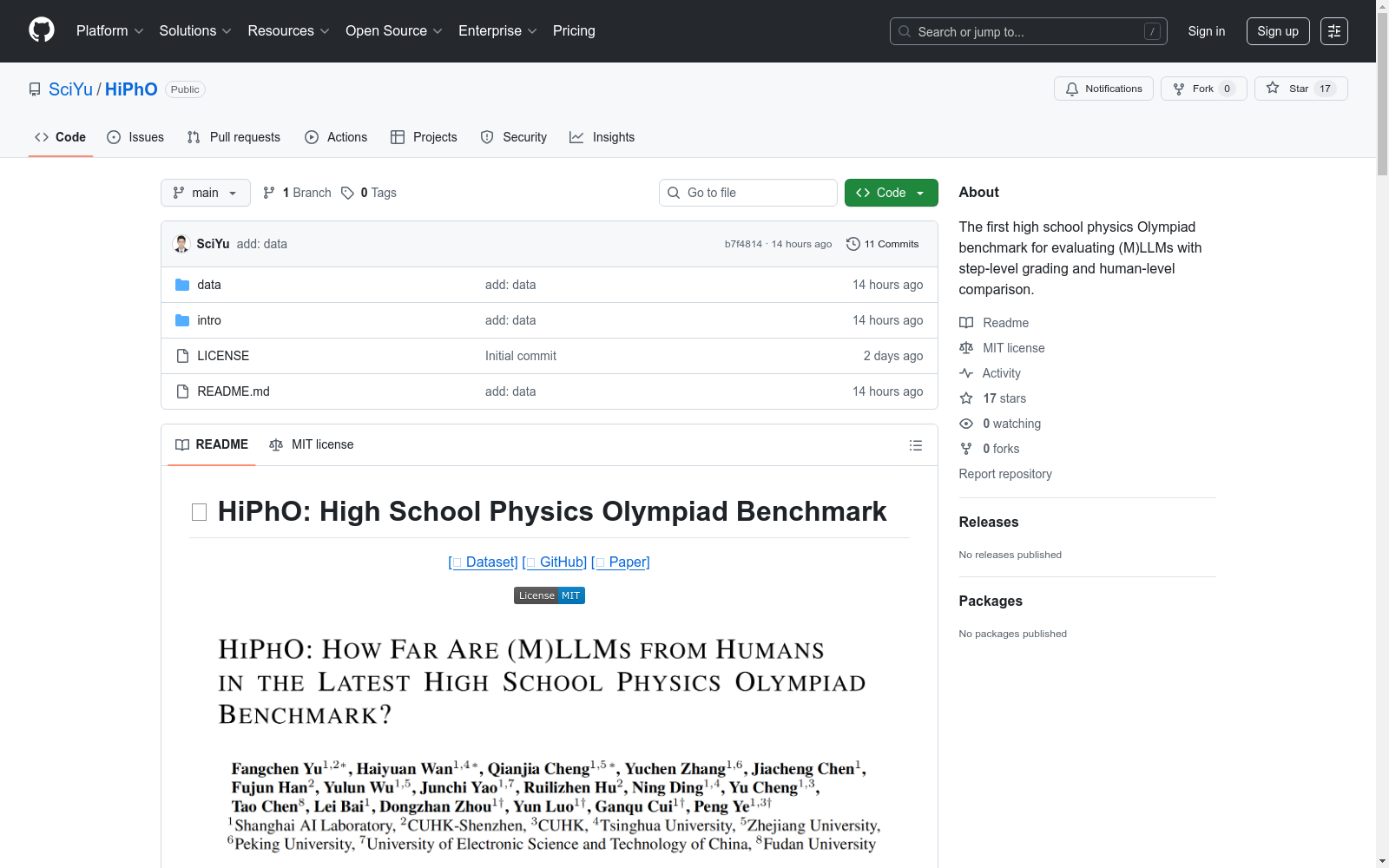The width and height of the screenshot is (1389, 868).
Task: Open the Paper link in README
Action: (x=621, y=562)
